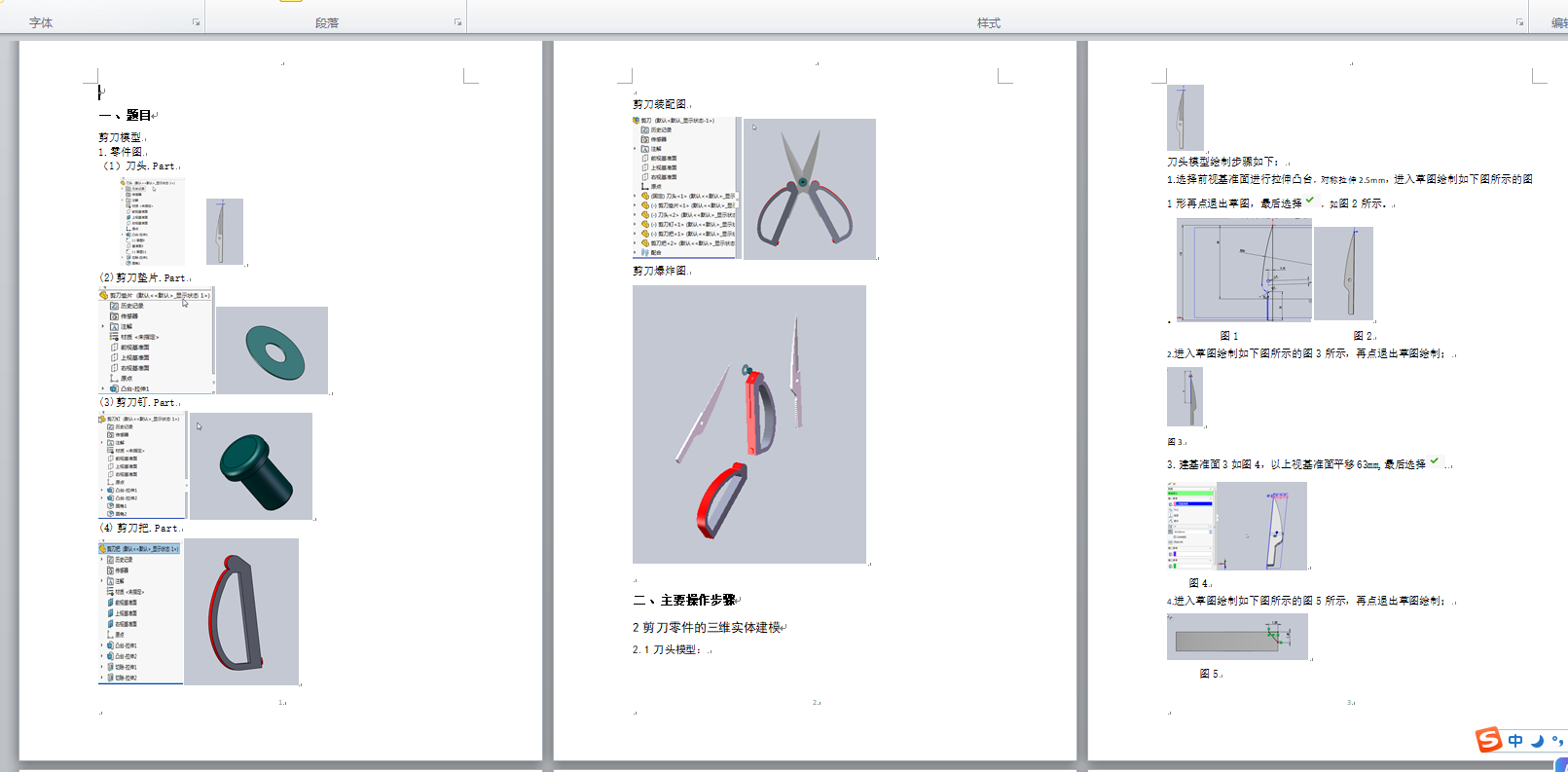Viewport: 1568px width, 772px height.
Task: Select the blade image atop page 3
Action: [1185, 118]
